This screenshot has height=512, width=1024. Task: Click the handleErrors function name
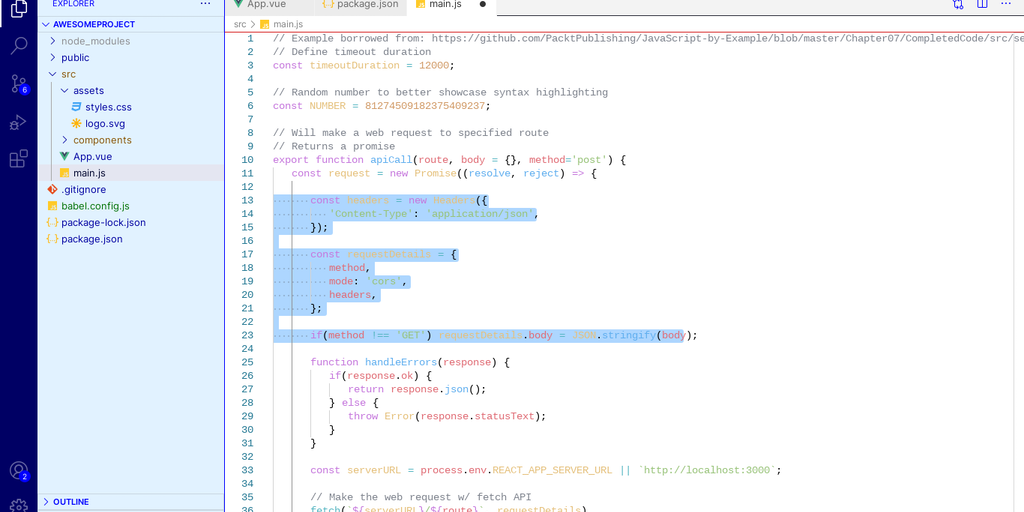[x=402, y=362]
